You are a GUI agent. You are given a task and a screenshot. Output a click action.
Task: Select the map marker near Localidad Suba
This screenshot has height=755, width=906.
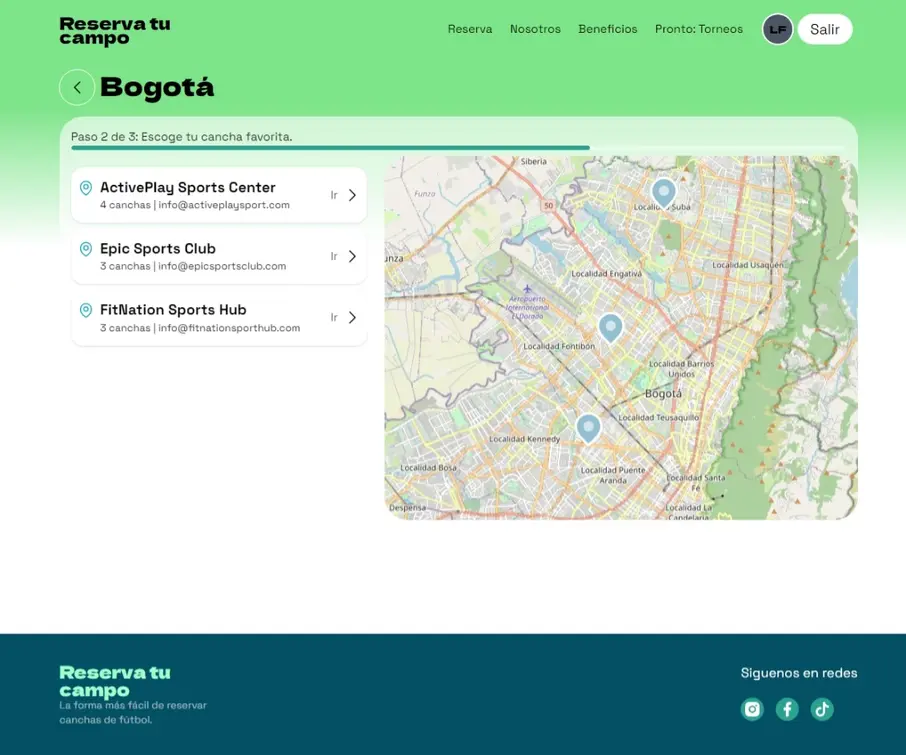click(x=663, y=193)
